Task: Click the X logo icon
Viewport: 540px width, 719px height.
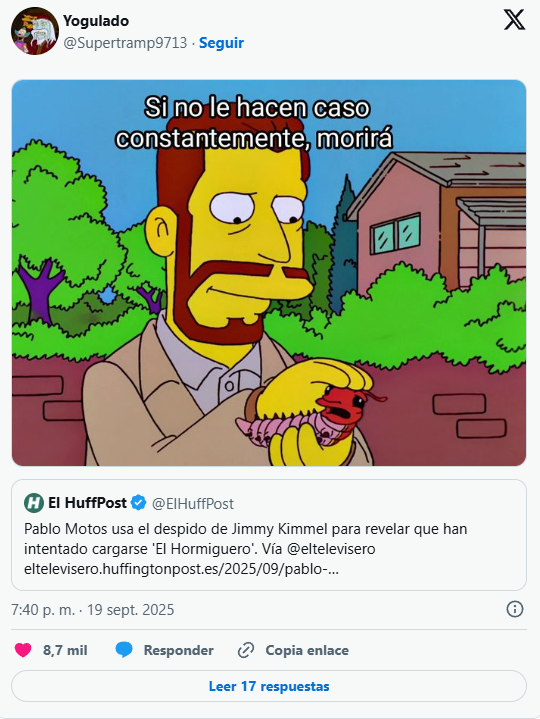Action: pyautogui.click(x=514, y=20)
